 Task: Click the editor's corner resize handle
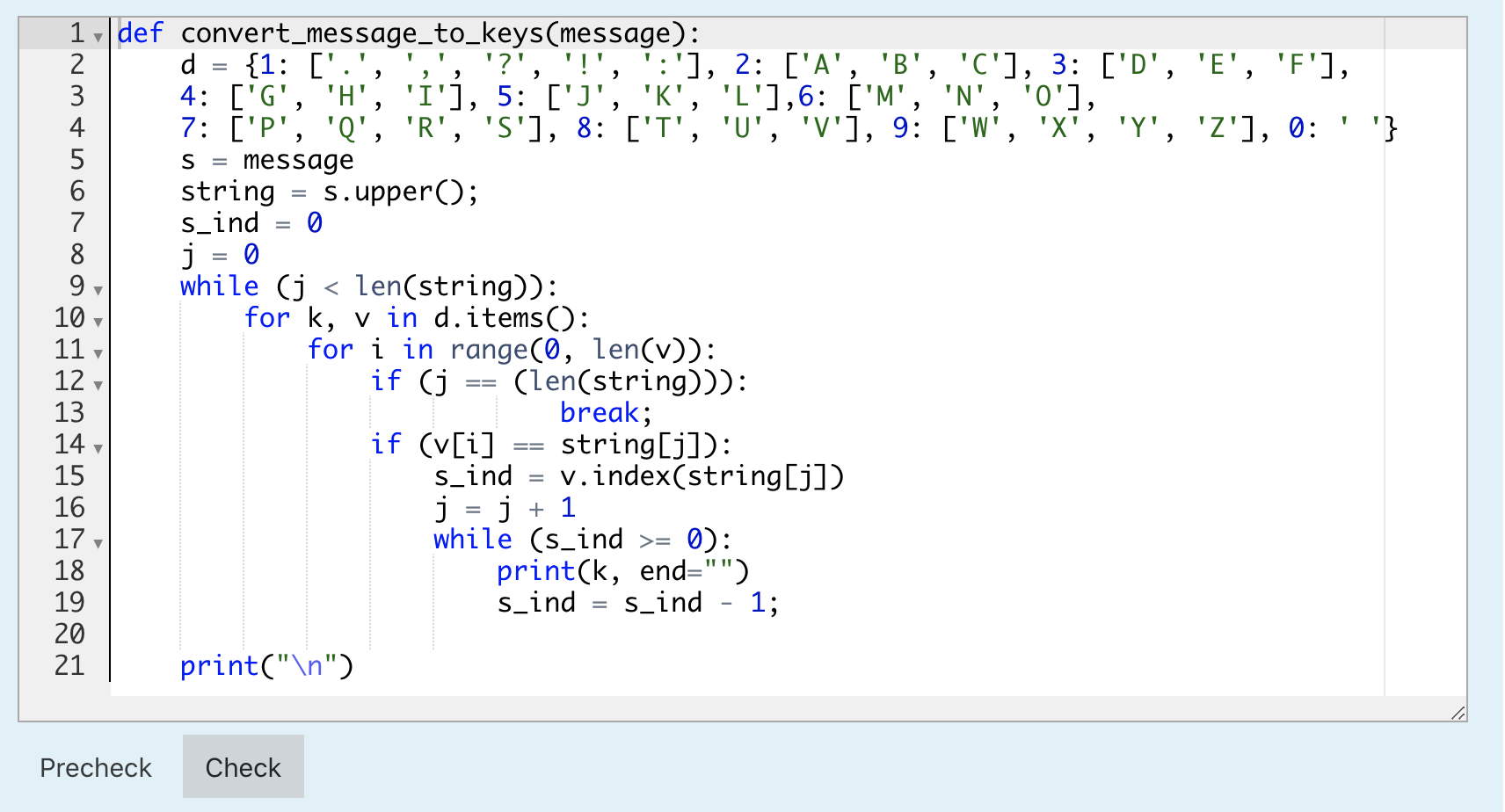[x=1458, y=713]
